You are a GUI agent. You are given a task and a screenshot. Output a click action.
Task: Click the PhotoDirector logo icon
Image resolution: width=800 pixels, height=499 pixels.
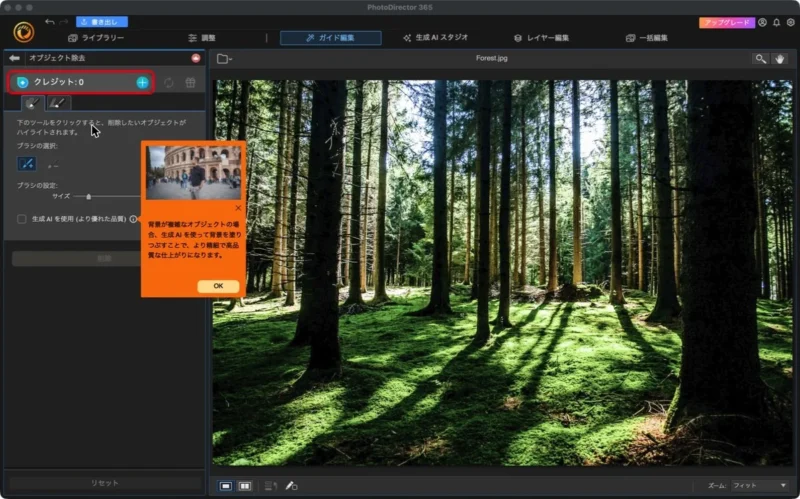click(x=23, y=32)
